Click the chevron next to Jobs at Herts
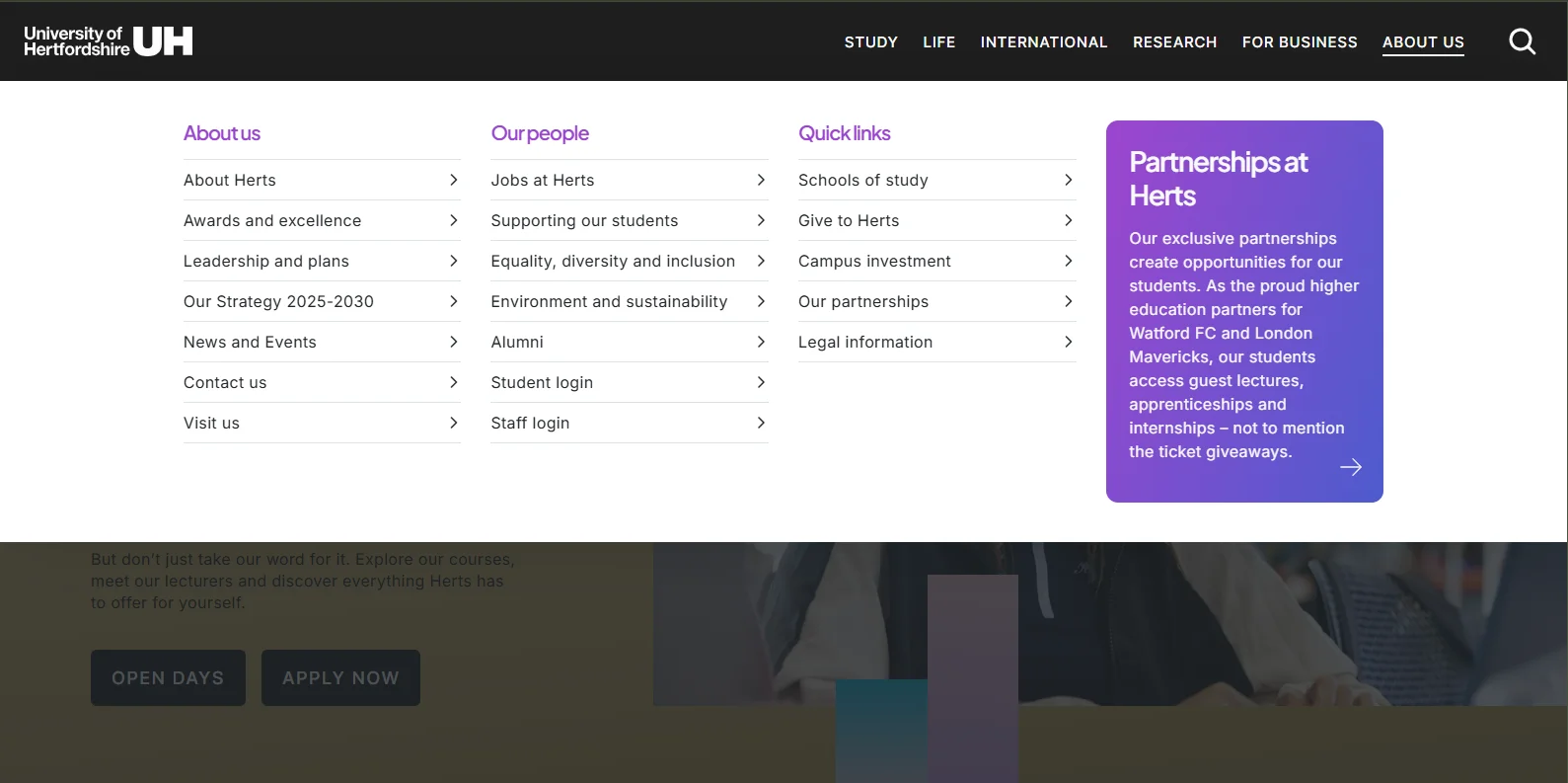The height and width of the screenshot is (783, 1568). (761, 180)
